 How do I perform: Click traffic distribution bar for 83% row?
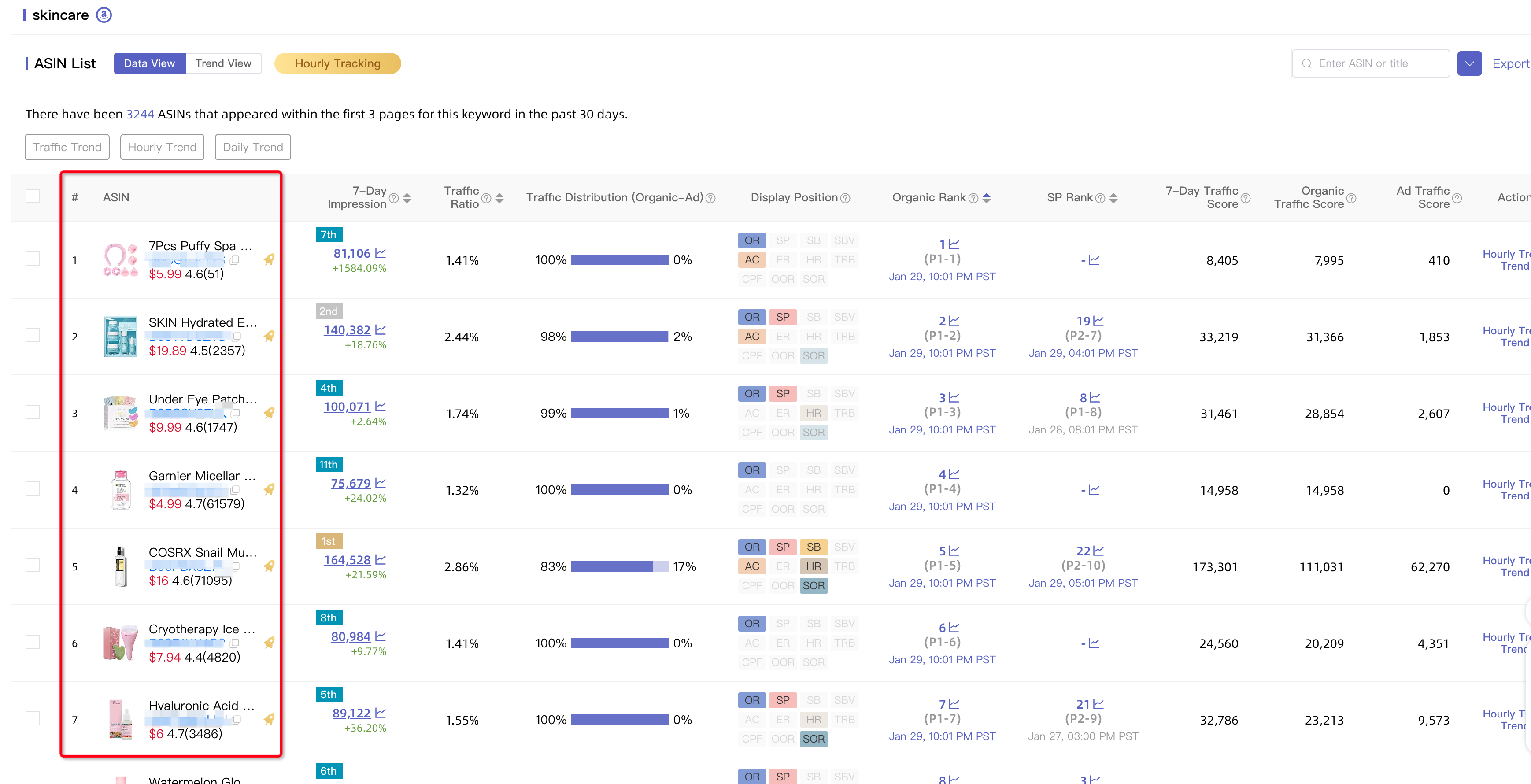point(619,566)
